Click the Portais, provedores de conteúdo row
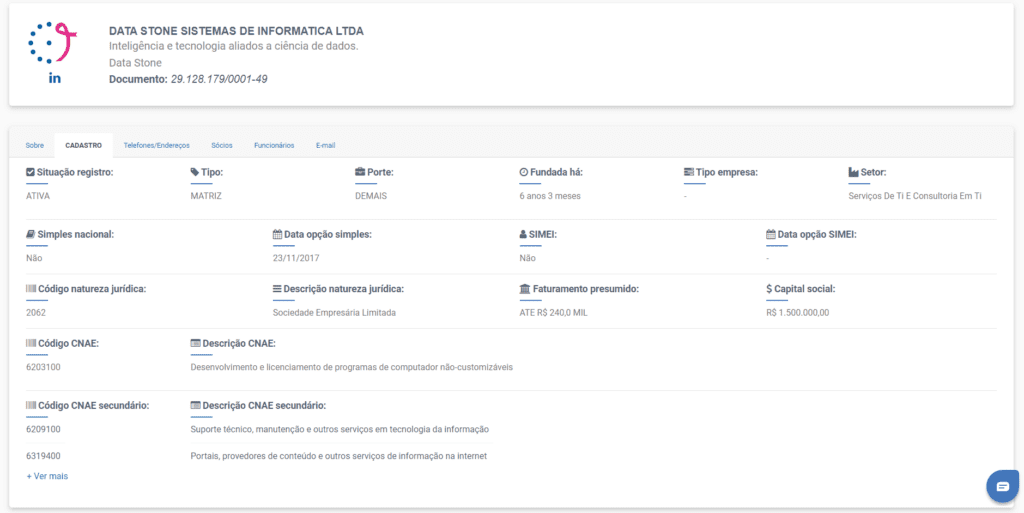 coord(339,456)
